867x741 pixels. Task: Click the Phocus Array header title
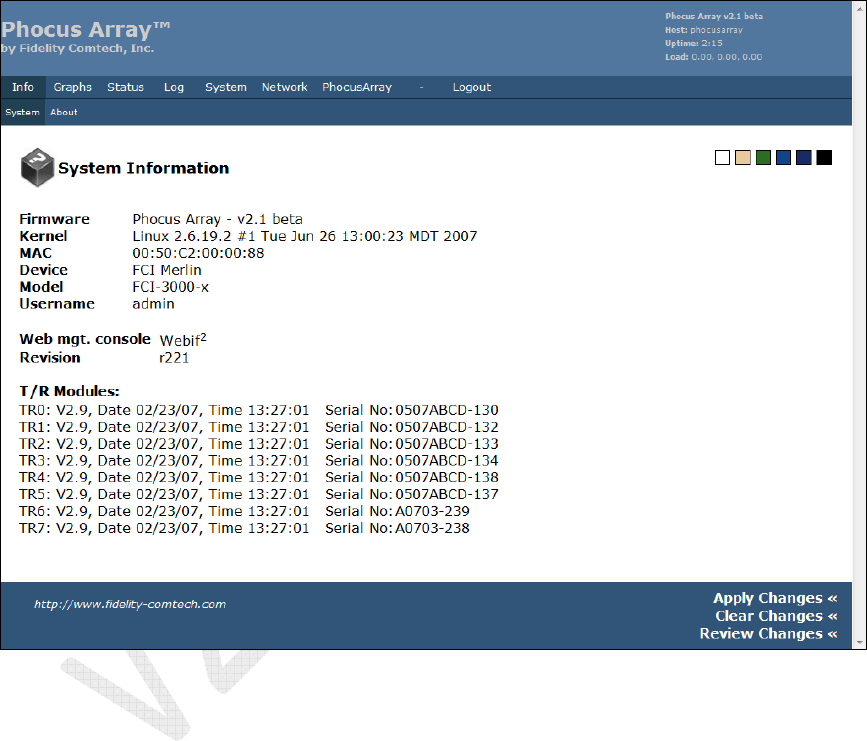[86, 29]
